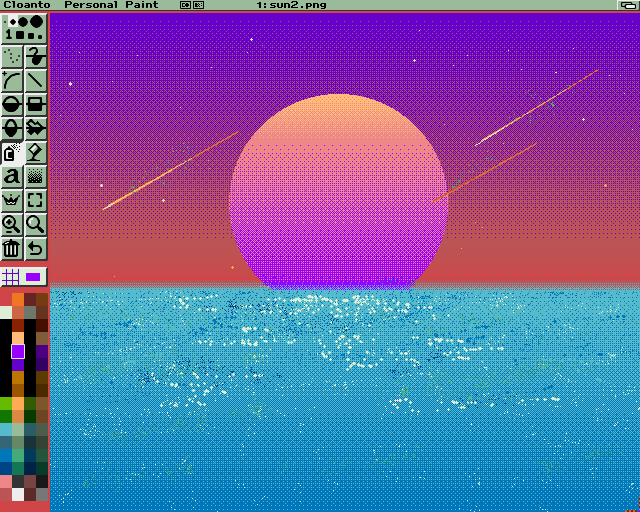Choose the text tool with letter a

[12, 177]
